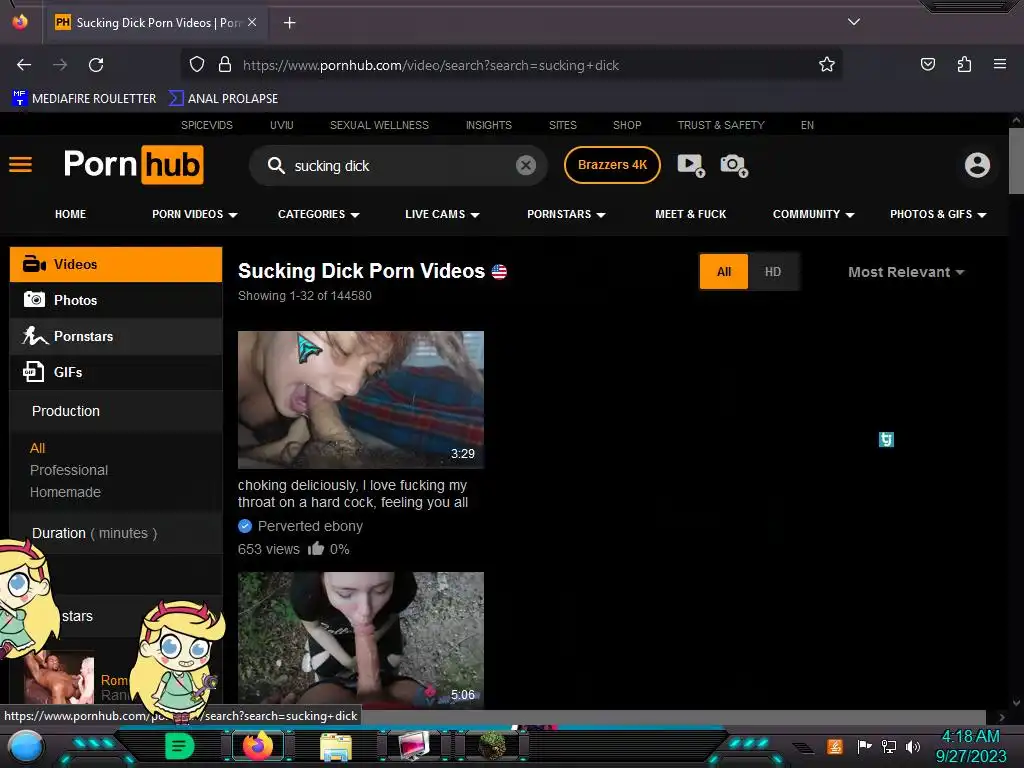Open the MEDIAFIRE ROULETTER bookmark

pyautogui.click(x=84, y=99)
